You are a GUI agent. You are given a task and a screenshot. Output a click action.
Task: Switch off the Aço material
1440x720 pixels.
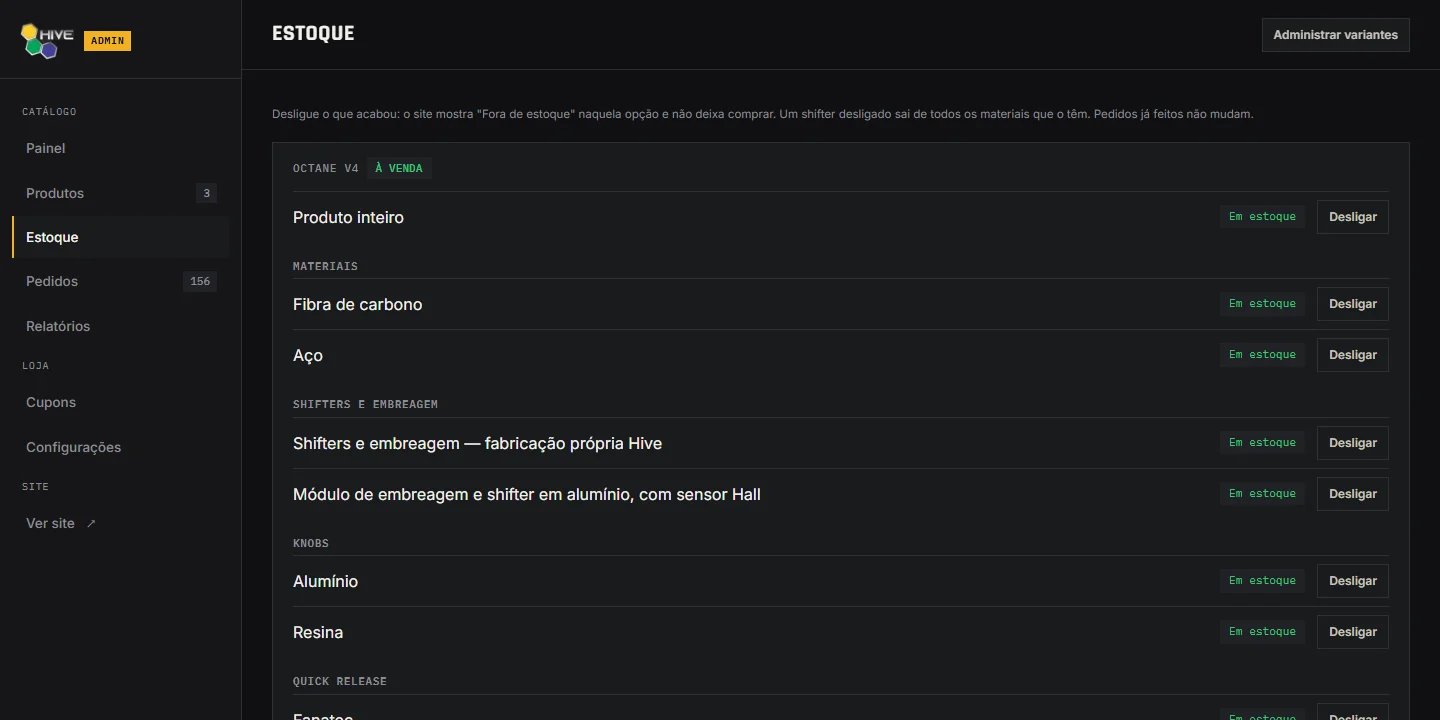1352,355
